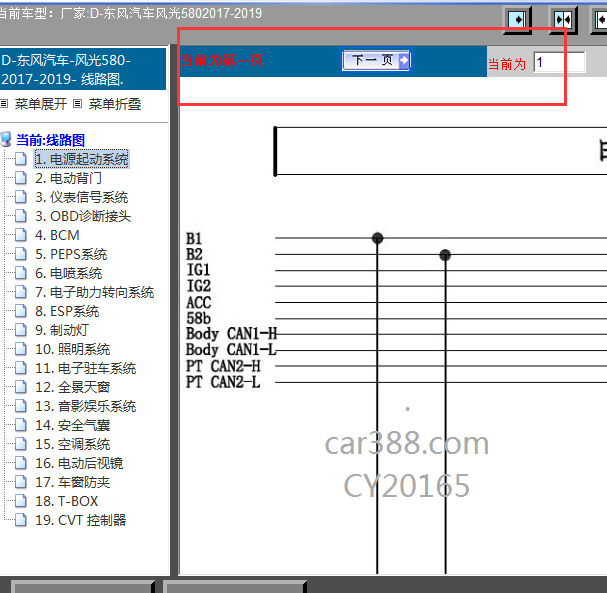Open 7. 电子助力转向系统 diagram
607x593 pixels.
94,292
